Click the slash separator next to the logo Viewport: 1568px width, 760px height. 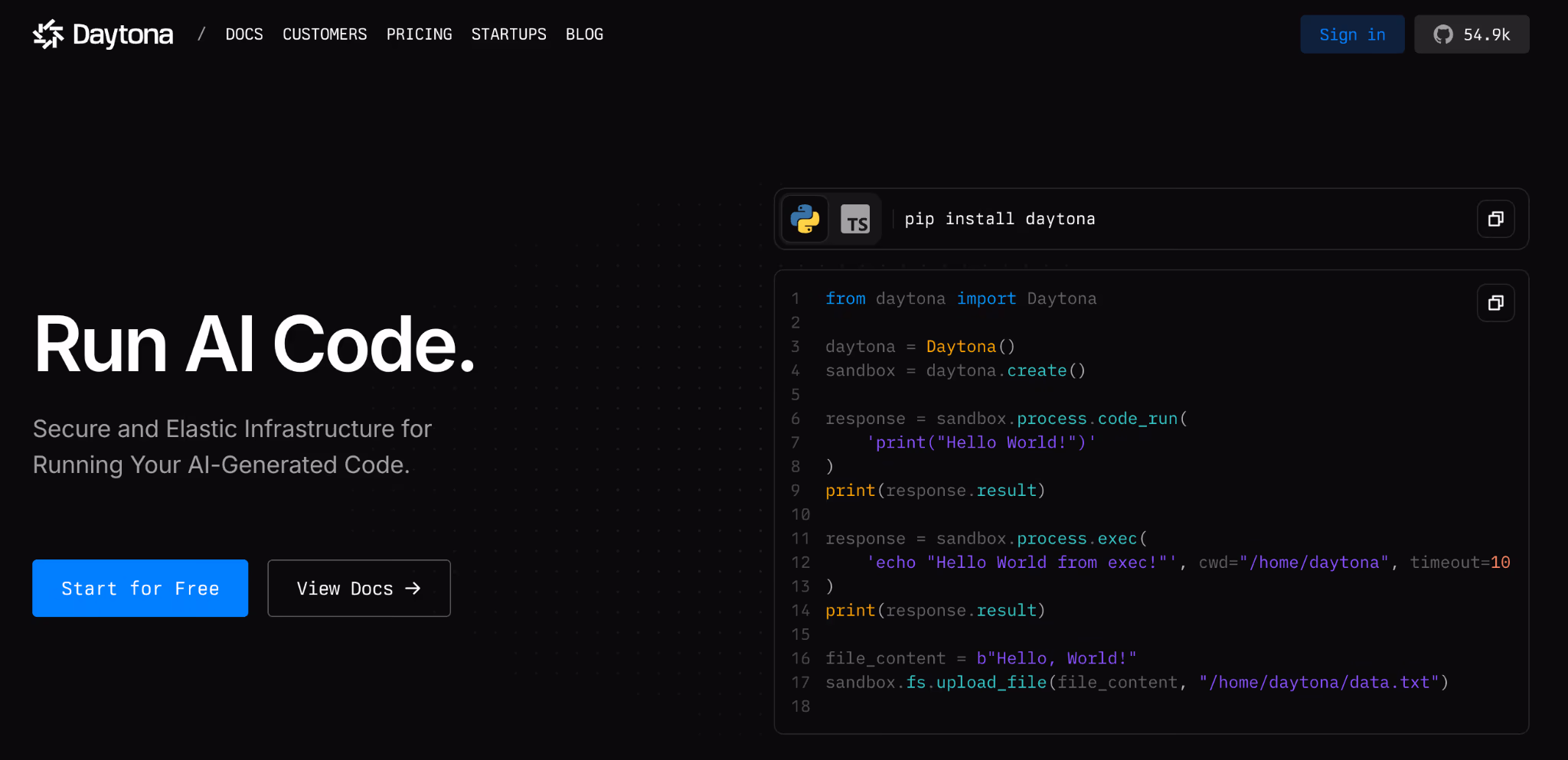click(202, 34)
